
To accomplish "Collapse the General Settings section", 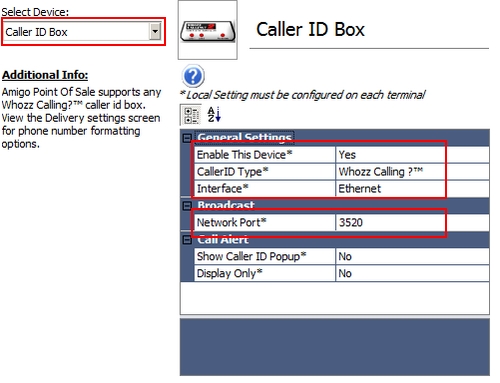I will [x=187, y=138].
